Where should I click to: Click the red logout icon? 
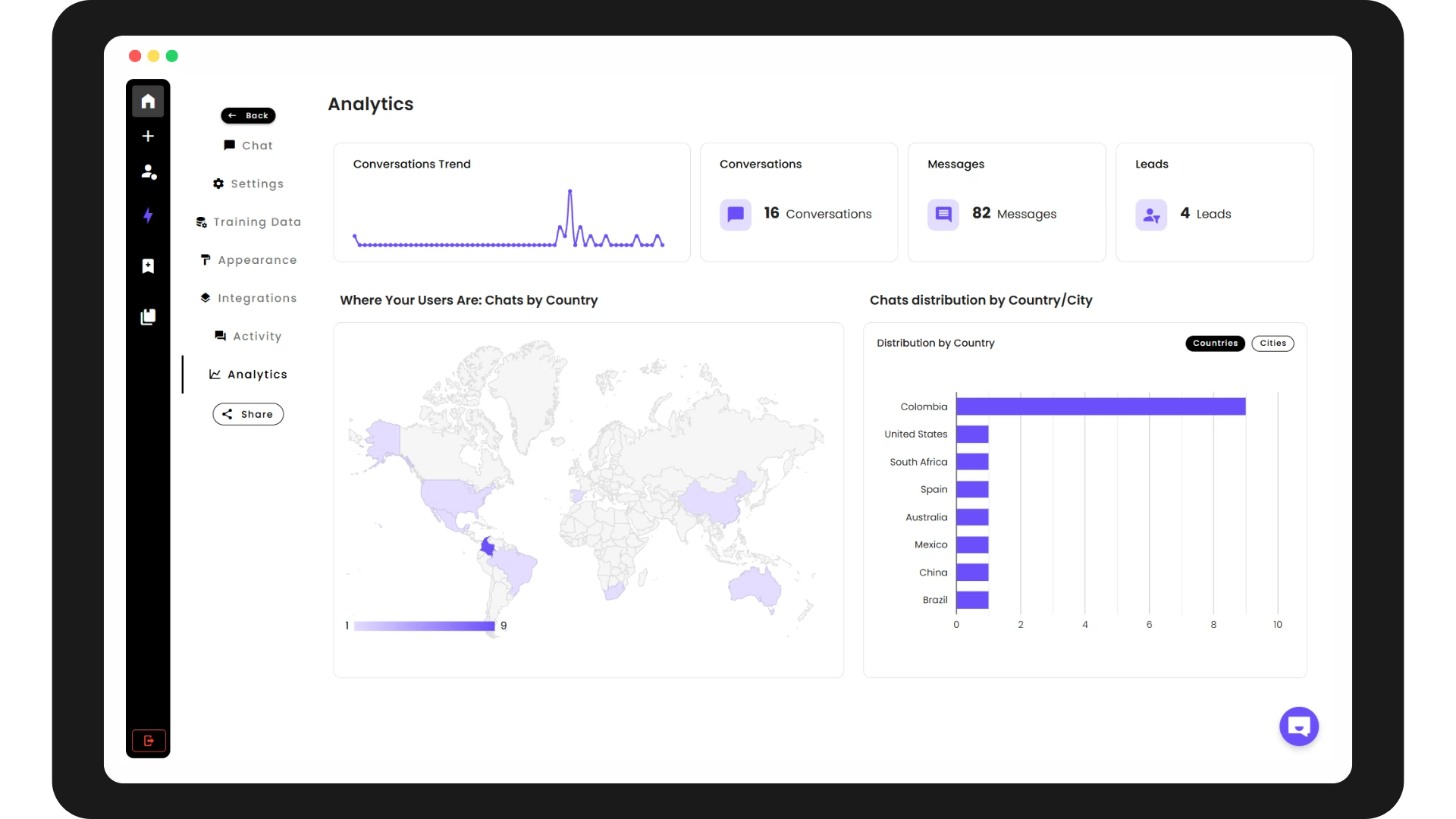[x=149, y=740]
